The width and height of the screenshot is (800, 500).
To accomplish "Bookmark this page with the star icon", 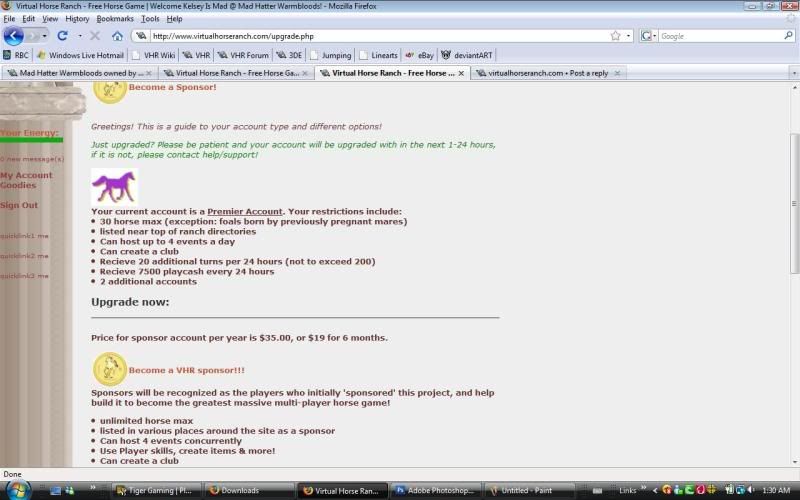I will (616, 36).
